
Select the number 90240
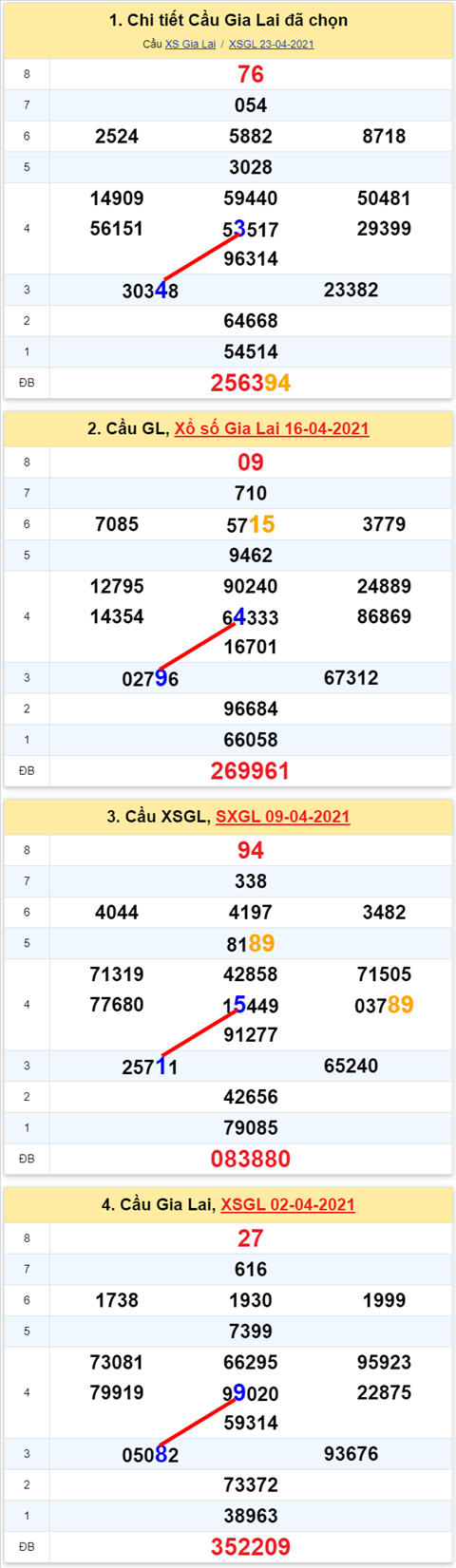click(x=251, y=586)
